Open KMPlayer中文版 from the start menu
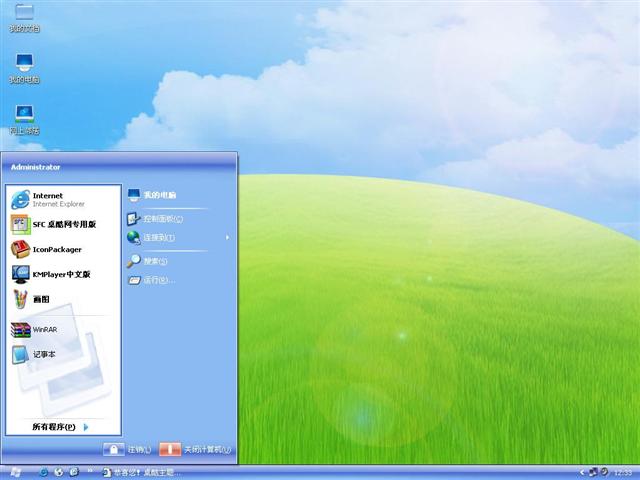Viewport: 640px width, 480px height. [51, 274]
